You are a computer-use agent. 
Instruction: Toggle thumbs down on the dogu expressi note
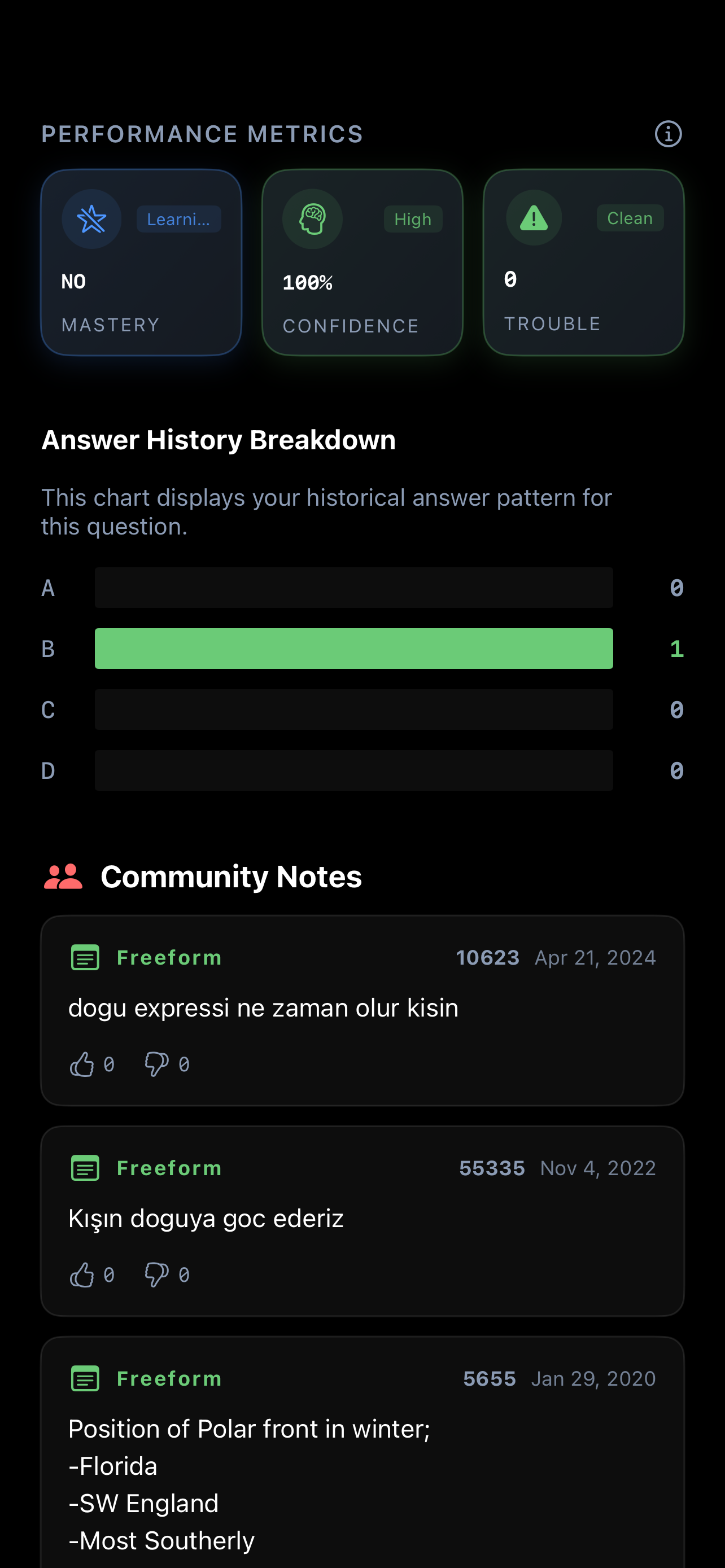(x=156, y=1064)
